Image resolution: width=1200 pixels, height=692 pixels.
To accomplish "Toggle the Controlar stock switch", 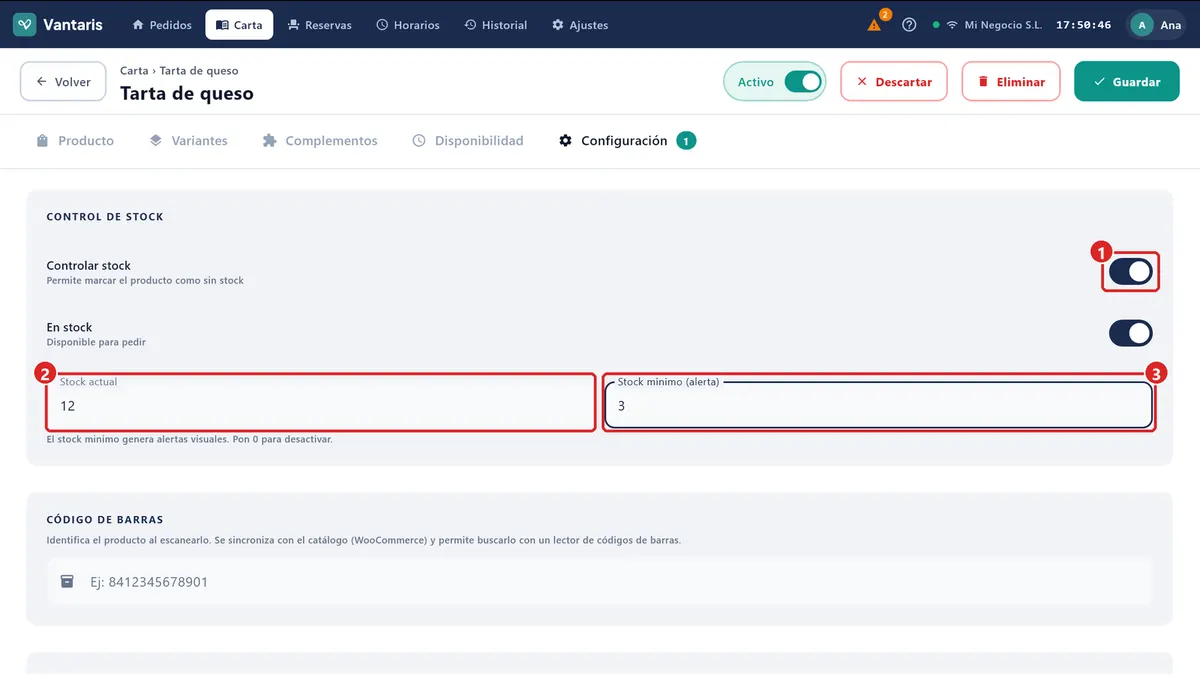I will pos(1131,271).
